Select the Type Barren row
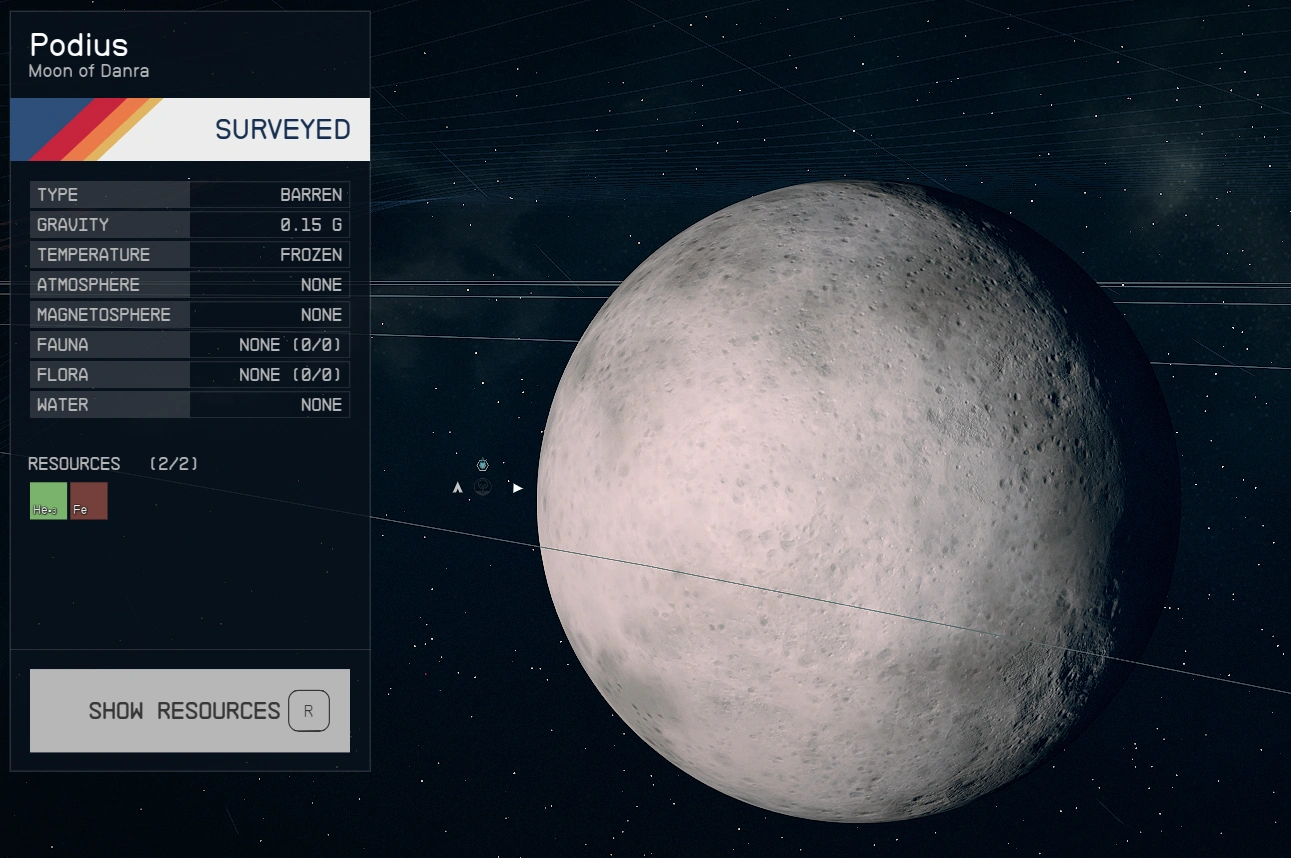This screenshot has width=1291, height=858. click(x=190, y=195)
